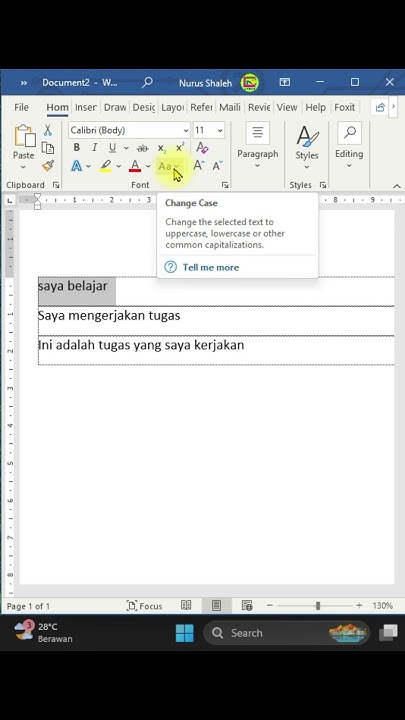Toggle Superscript formatting
Image resolution: width=405 pixels, height=720 pixels.
point(180,147)
